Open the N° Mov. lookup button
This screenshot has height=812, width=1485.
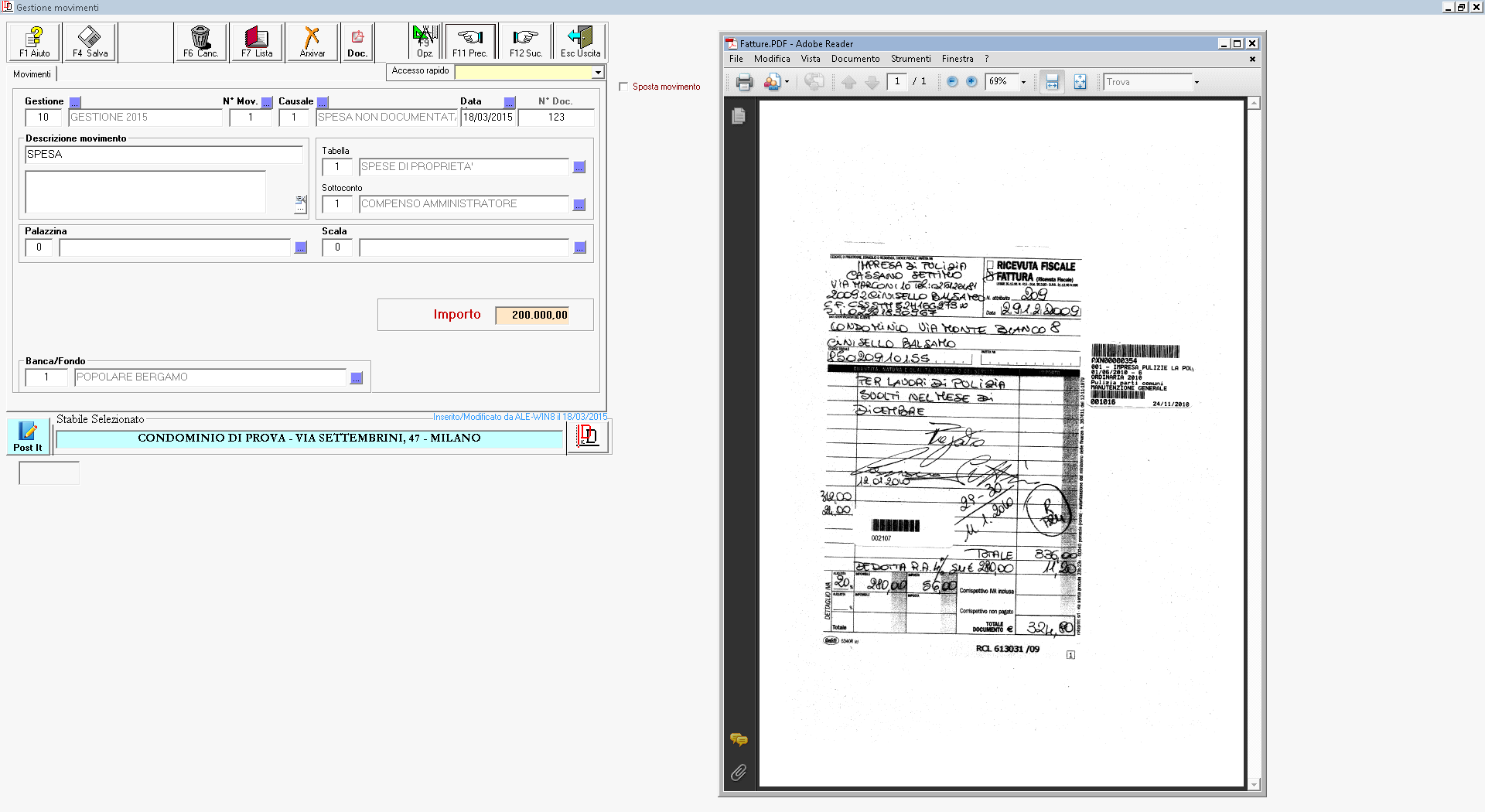[267, 102]
